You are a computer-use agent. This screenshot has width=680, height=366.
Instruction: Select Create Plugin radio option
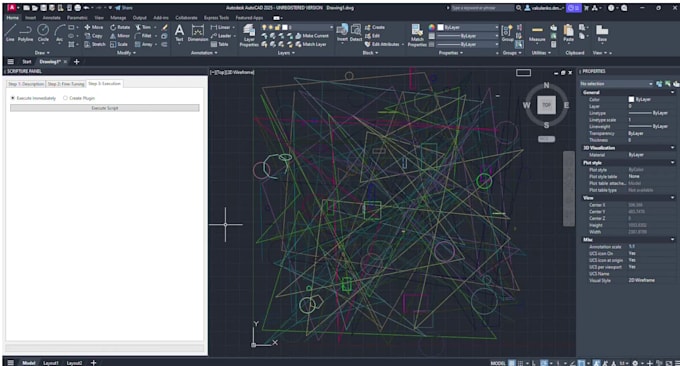pos(79,98)
